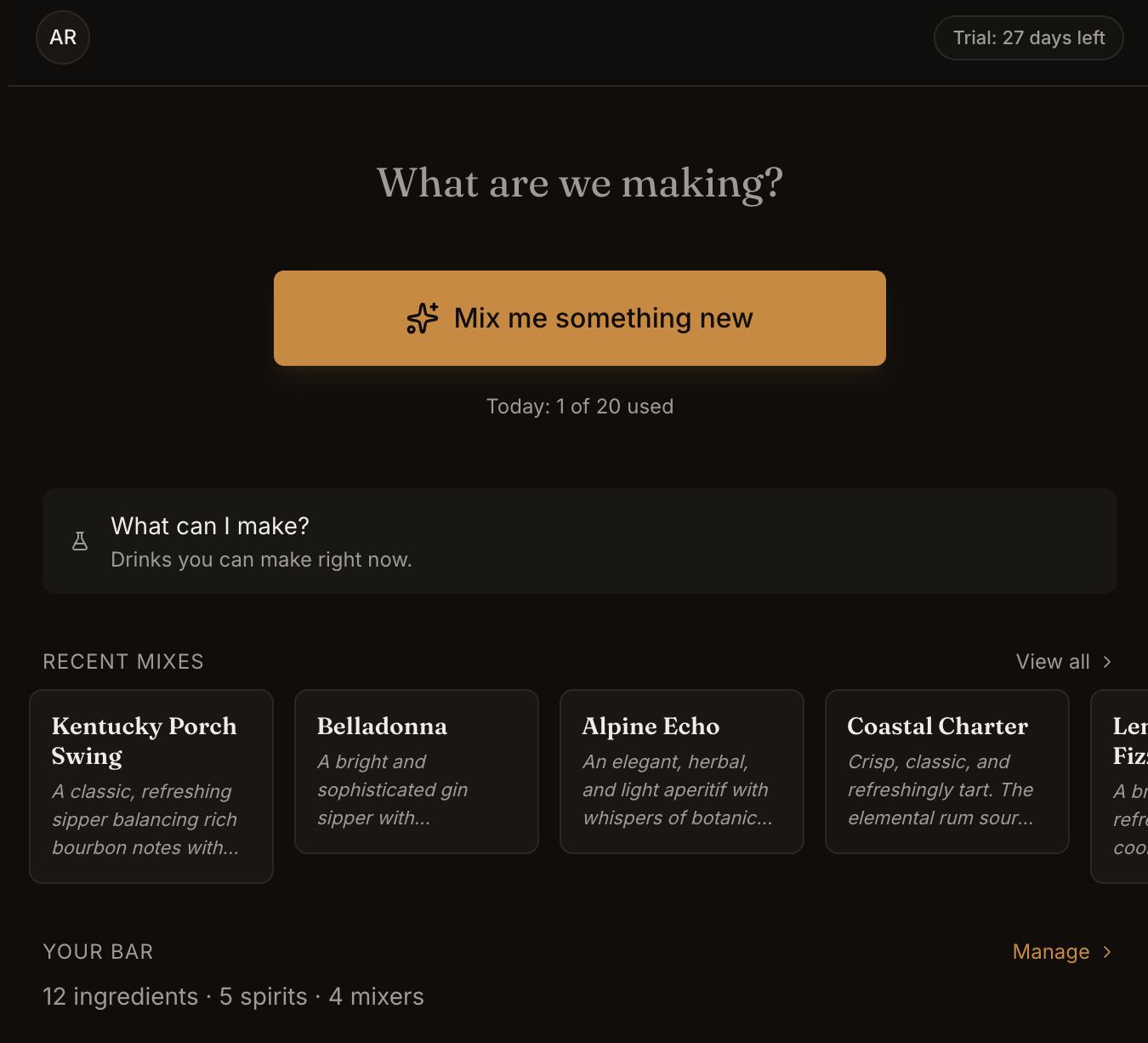
Task: Open the Kentucky Porch Swing card
Action: pos(151,786)
